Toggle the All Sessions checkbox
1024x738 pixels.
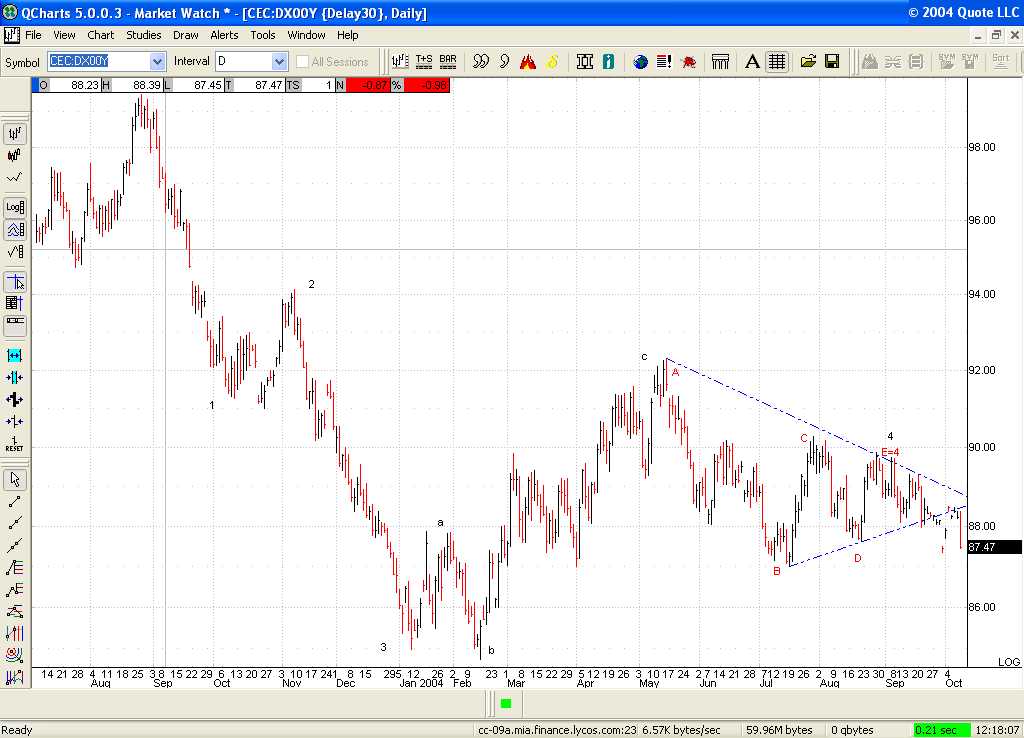click(x=302, y=61)
